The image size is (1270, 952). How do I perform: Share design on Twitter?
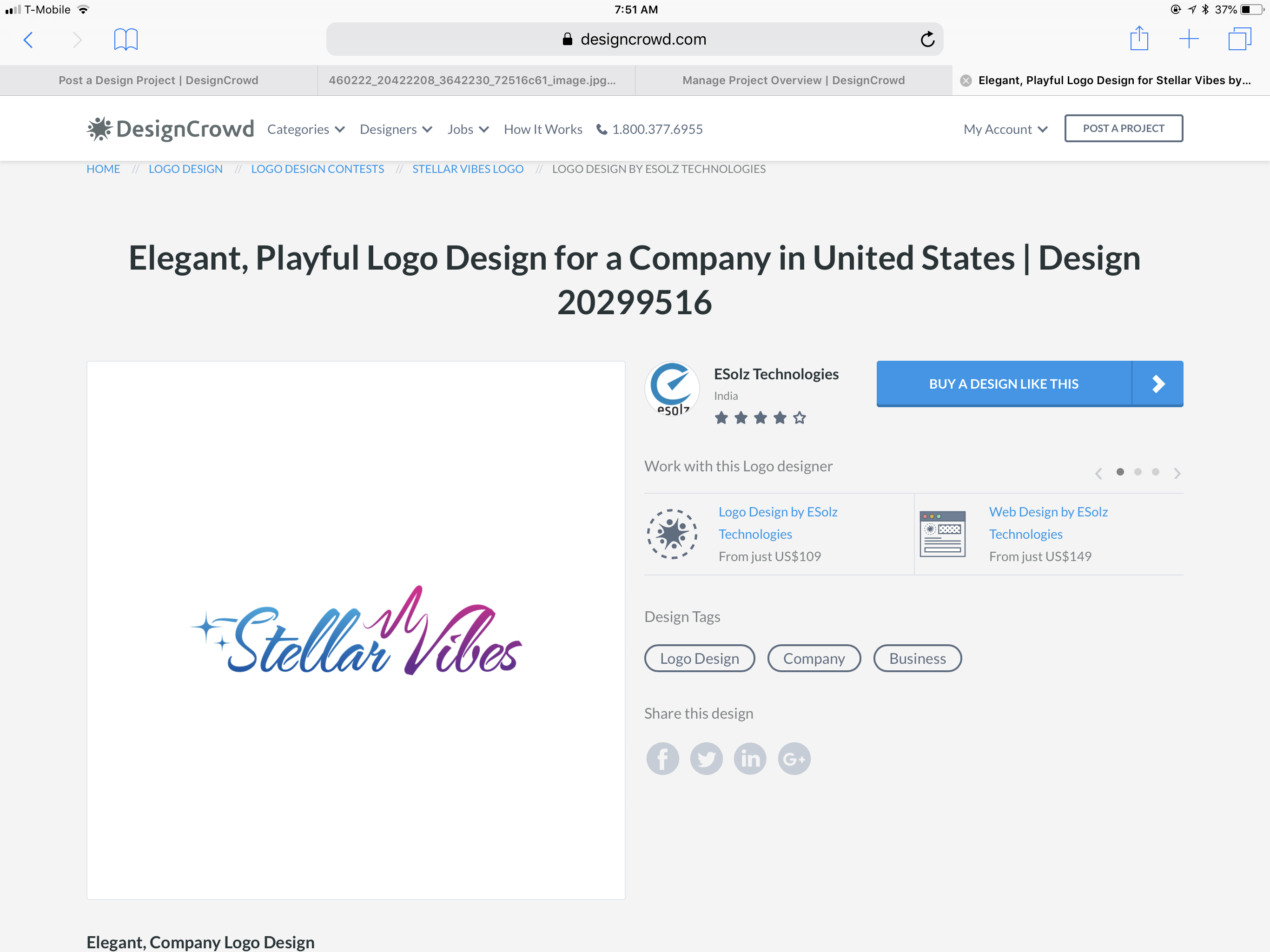pos(706,759)
